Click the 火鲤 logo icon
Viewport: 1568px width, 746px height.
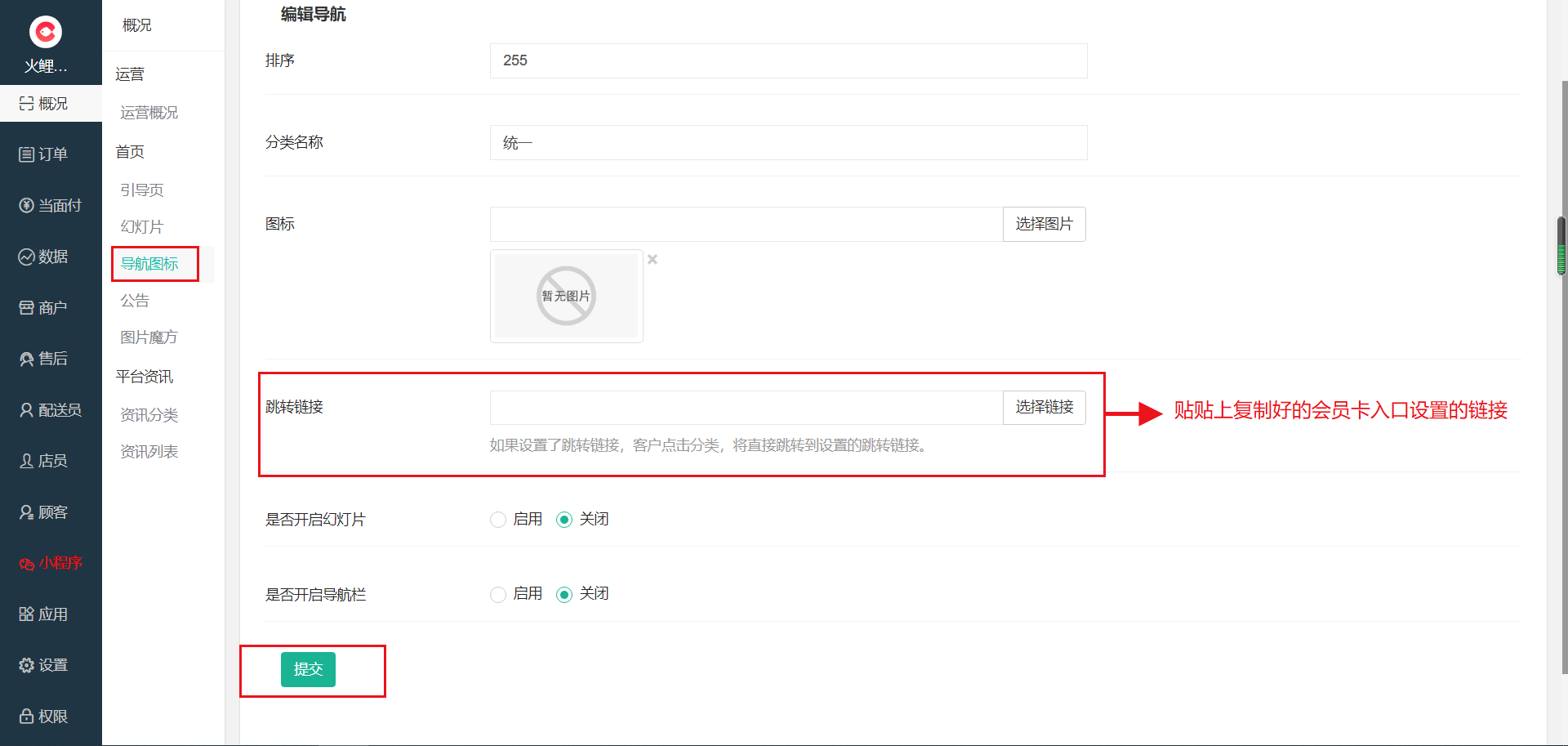click(46, 32)
